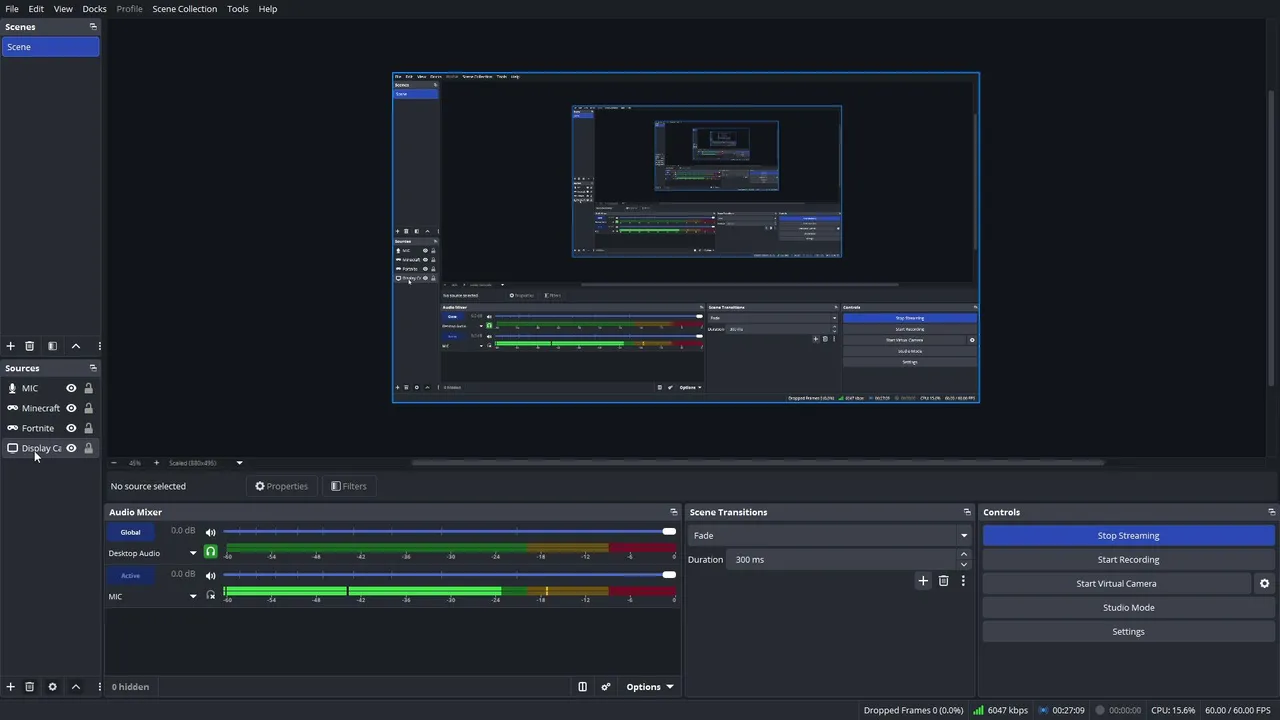Open source properties gear icon
The height and width of the screenshot is (720, 1280).
click(52, 687)
